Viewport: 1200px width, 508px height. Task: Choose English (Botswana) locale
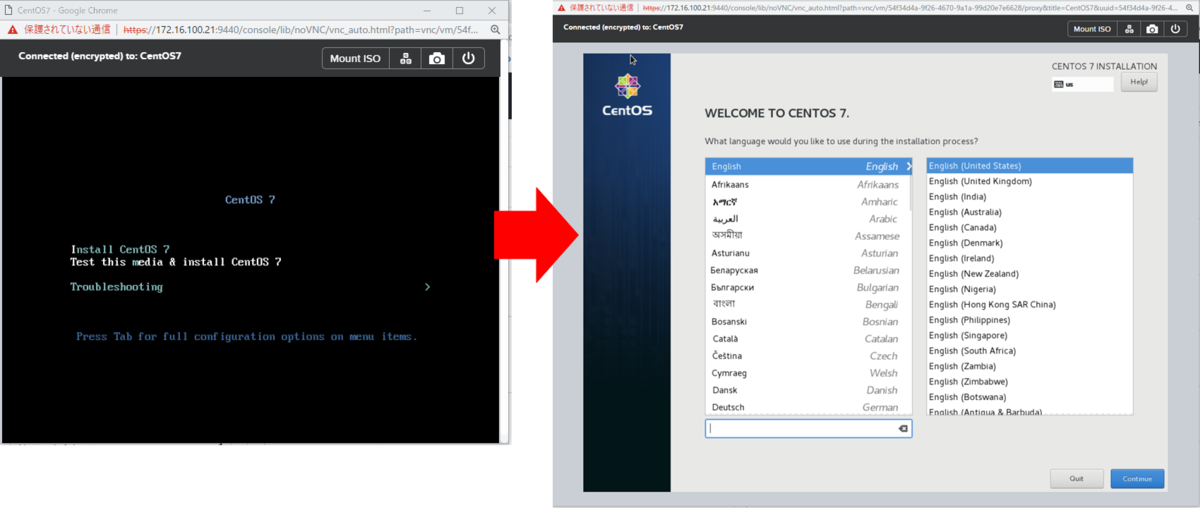click(1029, 397)
